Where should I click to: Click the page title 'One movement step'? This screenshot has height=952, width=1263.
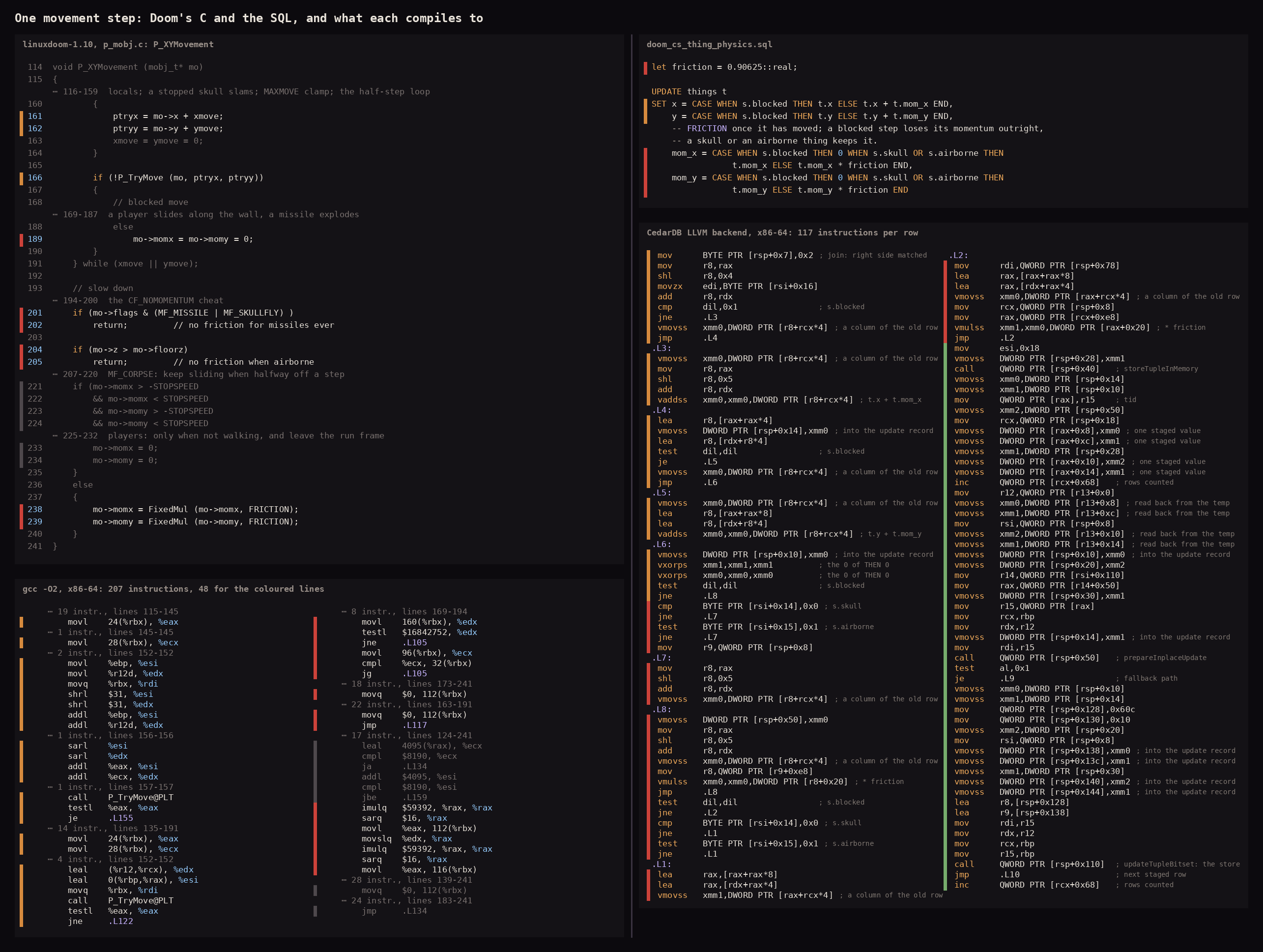click(249, 18)
